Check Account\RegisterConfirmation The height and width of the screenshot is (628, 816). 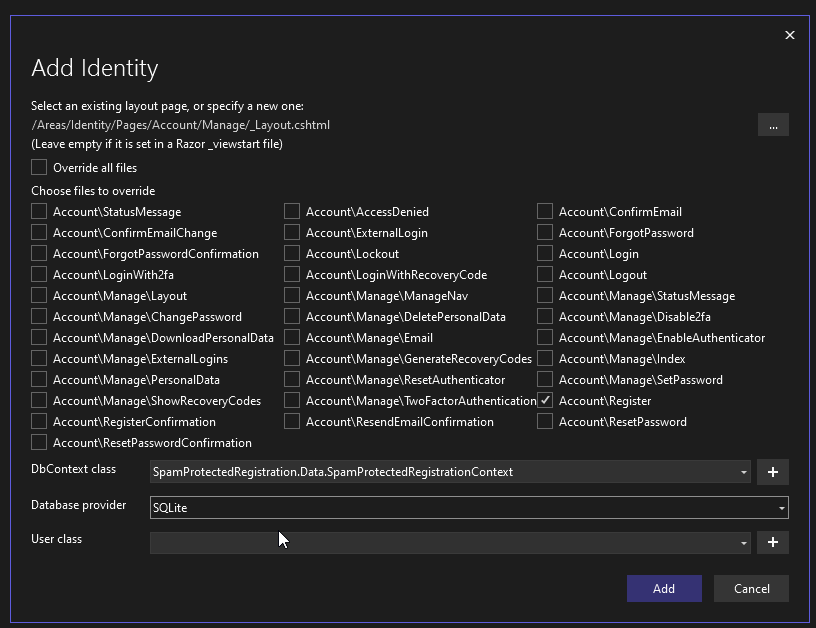point(39,421)
